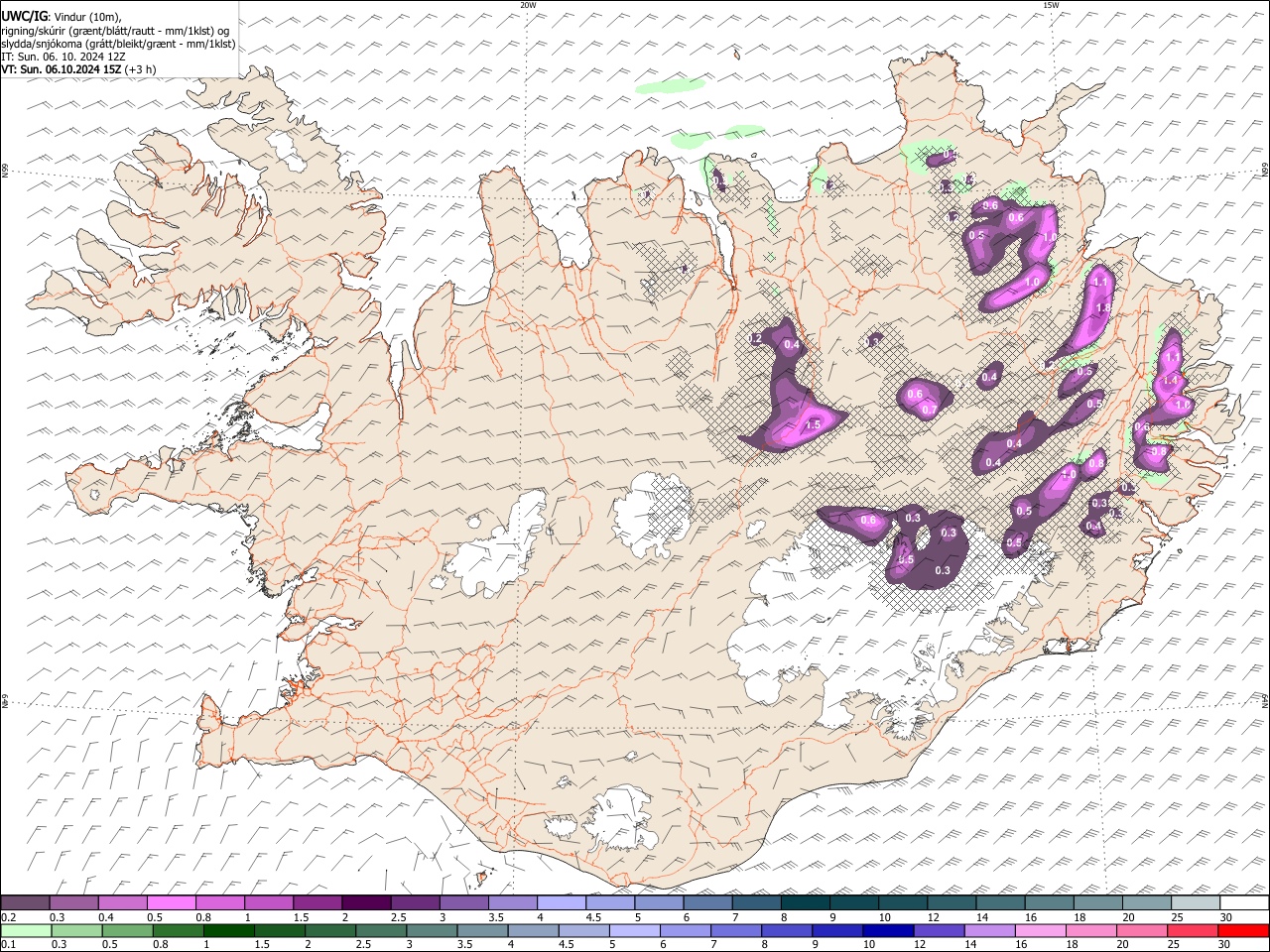
Task: Click the mauve 0.3–0.4 swatch in top legend row
Action: pyautogui.click(x=73, y=902)
